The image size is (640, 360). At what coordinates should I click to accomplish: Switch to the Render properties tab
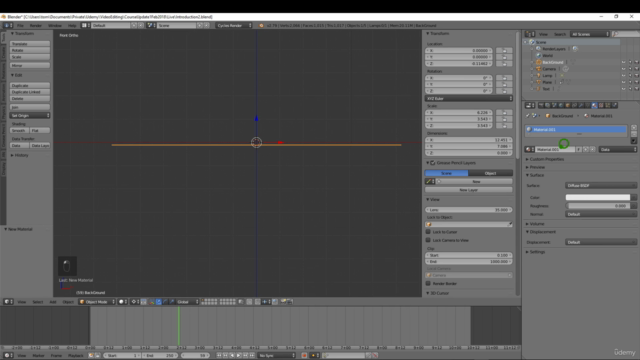point(541,105)
